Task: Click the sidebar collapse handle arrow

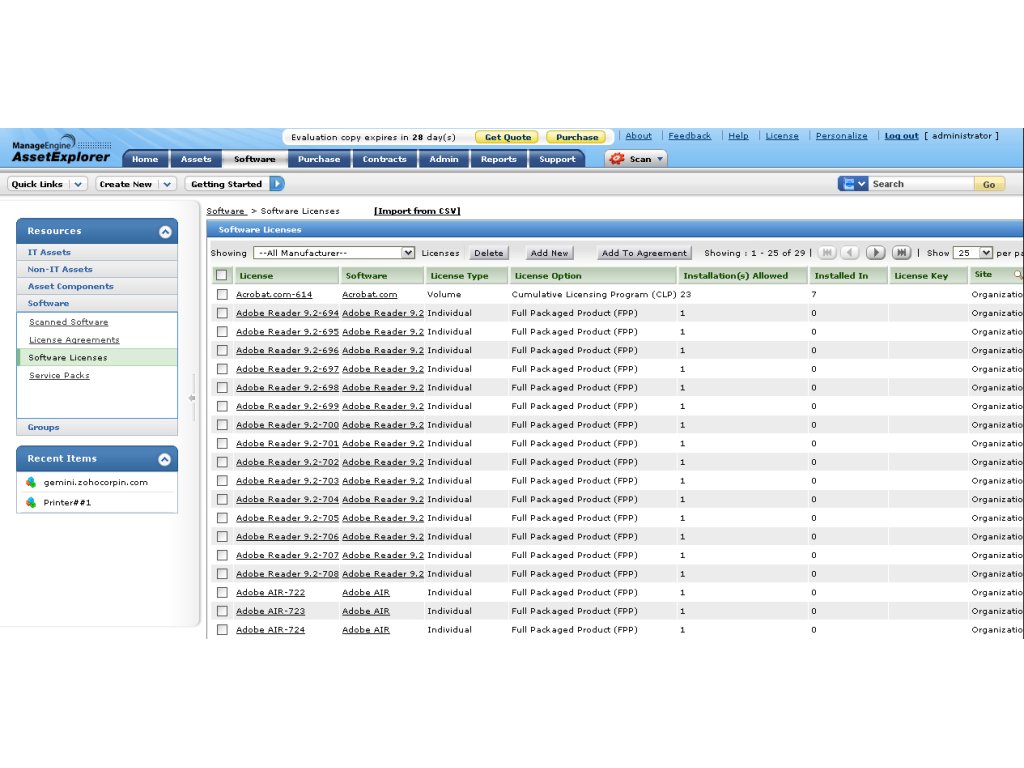Action: [192, 398]
